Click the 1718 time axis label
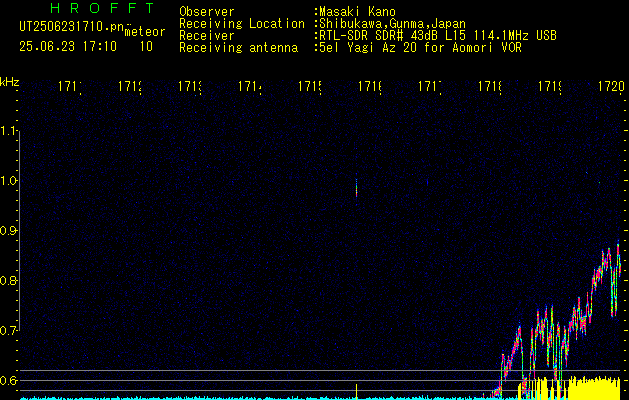629x400 pixels. click(490, 86)
